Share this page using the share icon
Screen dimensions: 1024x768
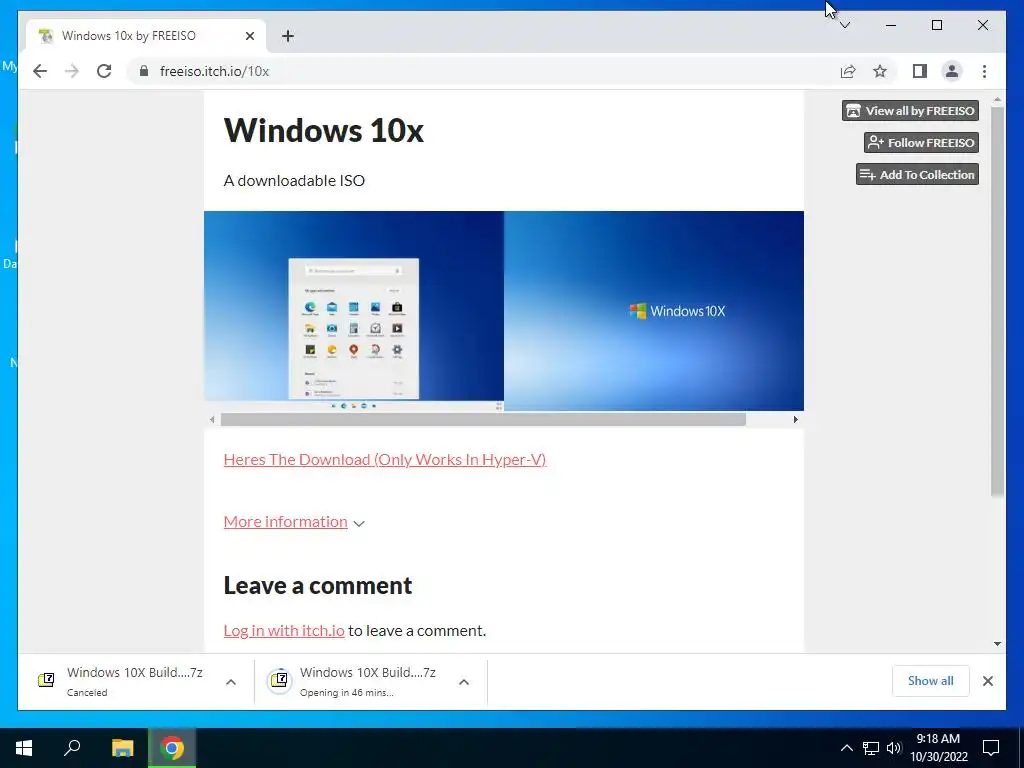848,71
